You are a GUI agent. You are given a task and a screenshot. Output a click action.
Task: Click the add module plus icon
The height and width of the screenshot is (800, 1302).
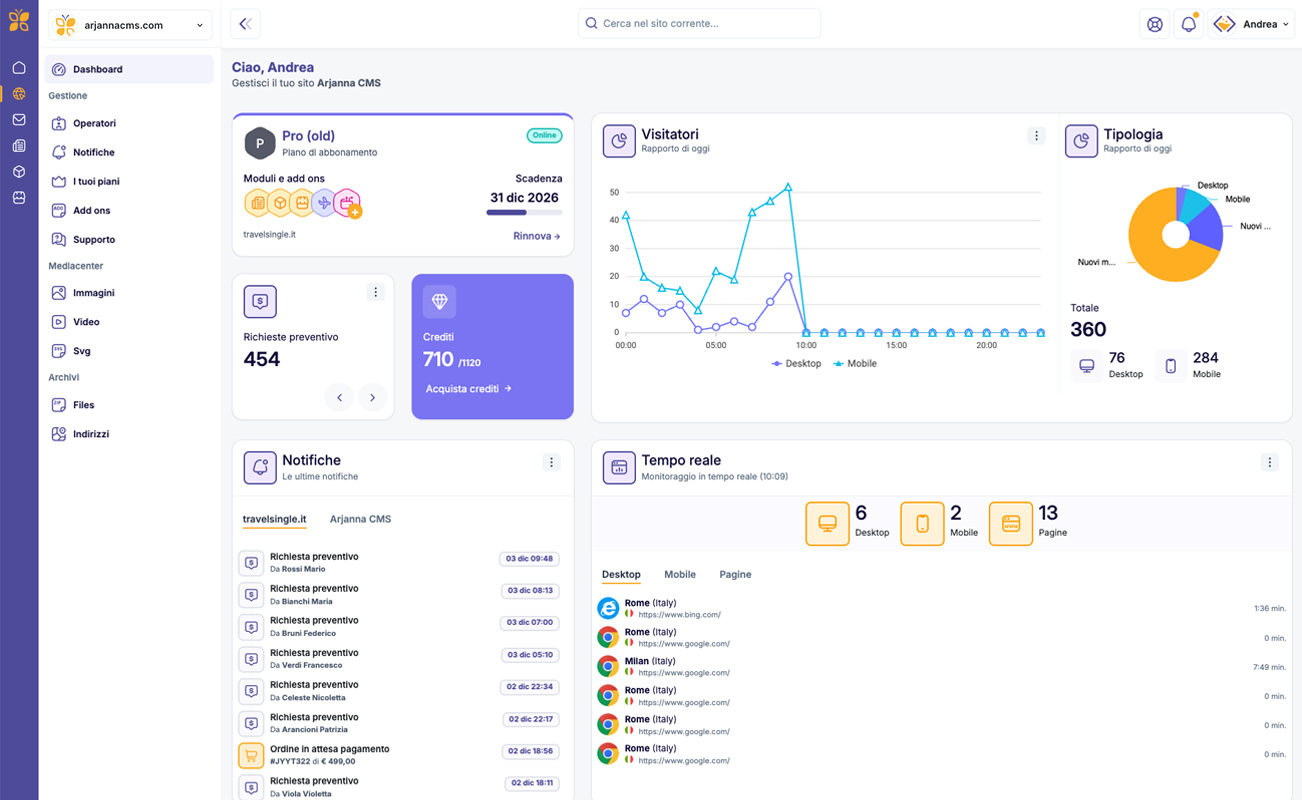point(354,212)
